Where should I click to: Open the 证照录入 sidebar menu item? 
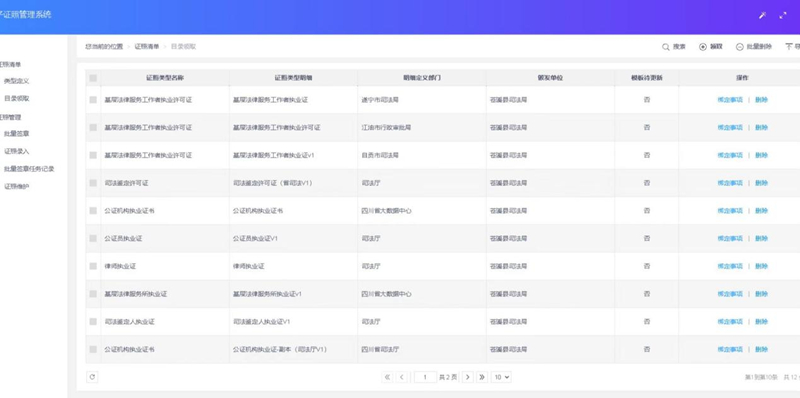(x=17, y=151)
